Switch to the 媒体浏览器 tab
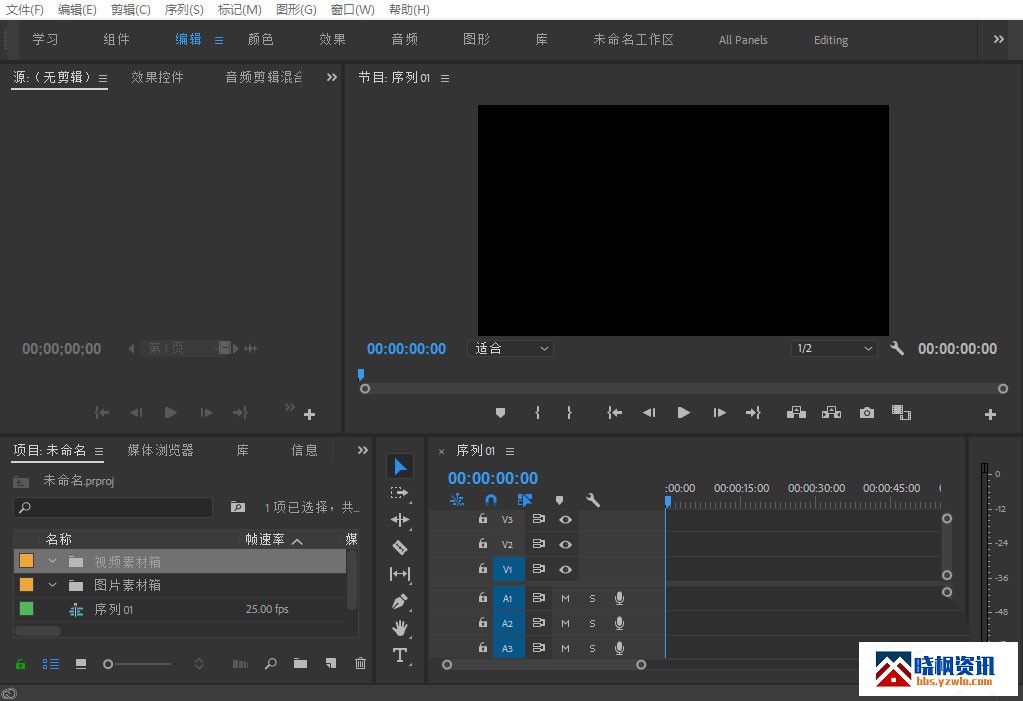1023x701 pixels. [x=160, y=450]
